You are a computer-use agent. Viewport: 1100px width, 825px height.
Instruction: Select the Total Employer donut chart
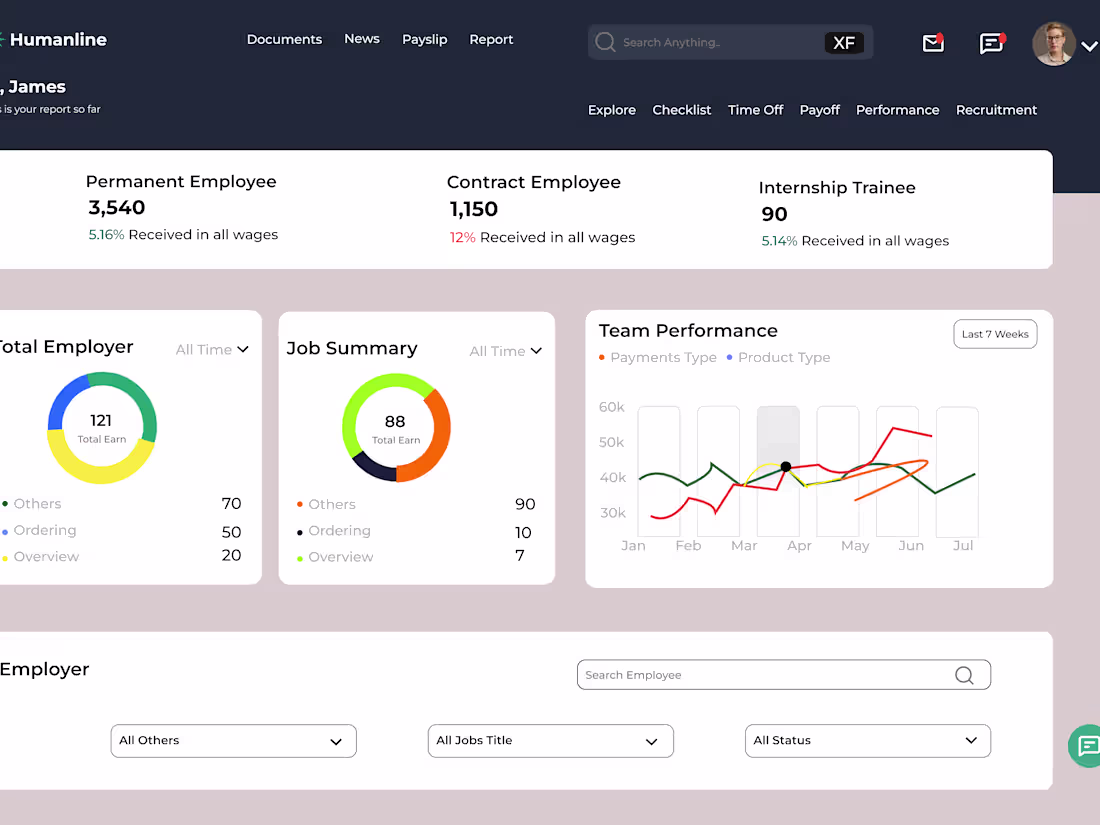pyautogui.click(x=102, y=428)
